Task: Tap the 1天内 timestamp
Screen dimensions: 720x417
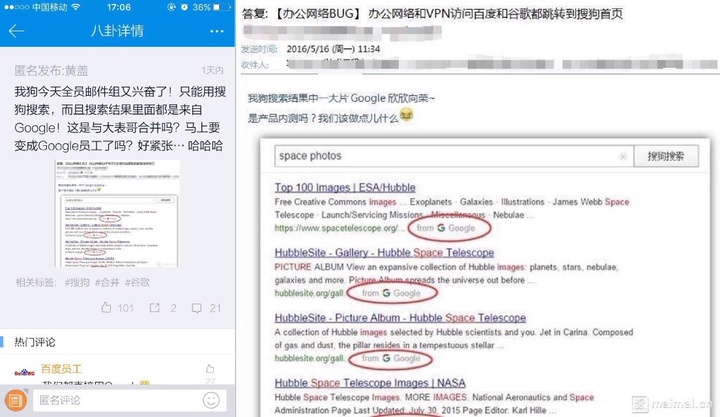Action: coord(212,70)
